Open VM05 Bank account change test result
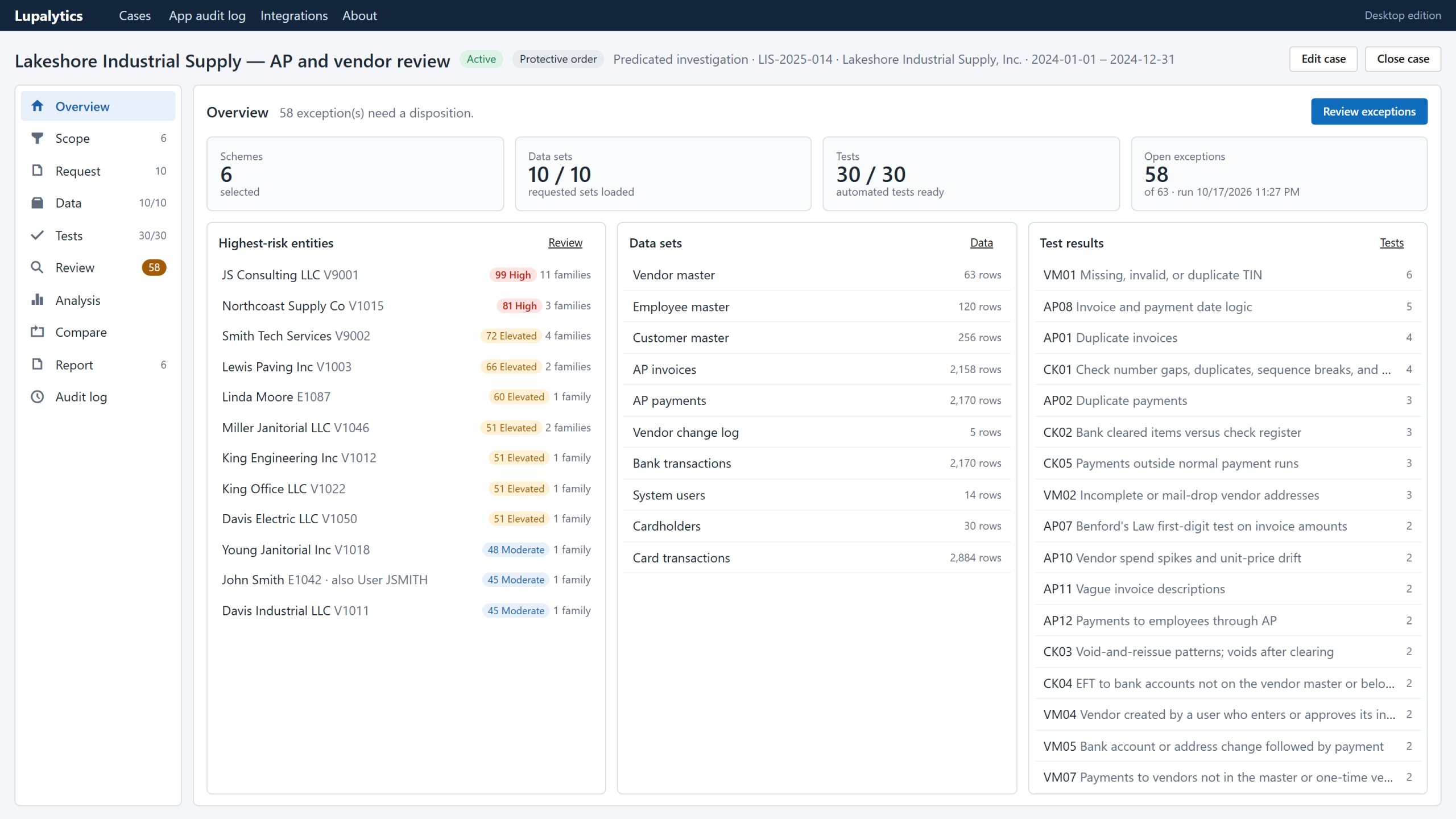This screenshot has width=1456, height=819. (1227, 746)
